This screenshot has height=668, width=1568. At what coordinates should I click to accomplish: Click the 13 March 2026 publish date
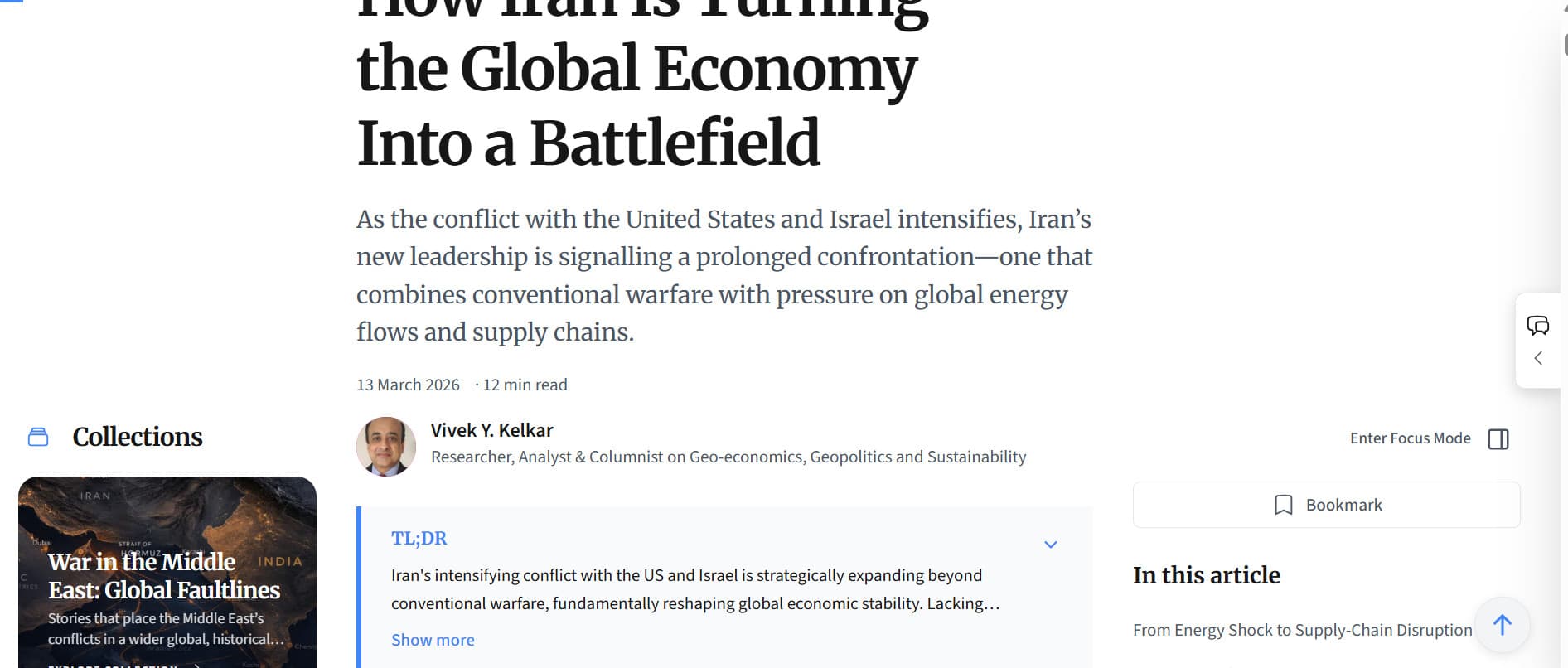(408, 385)
